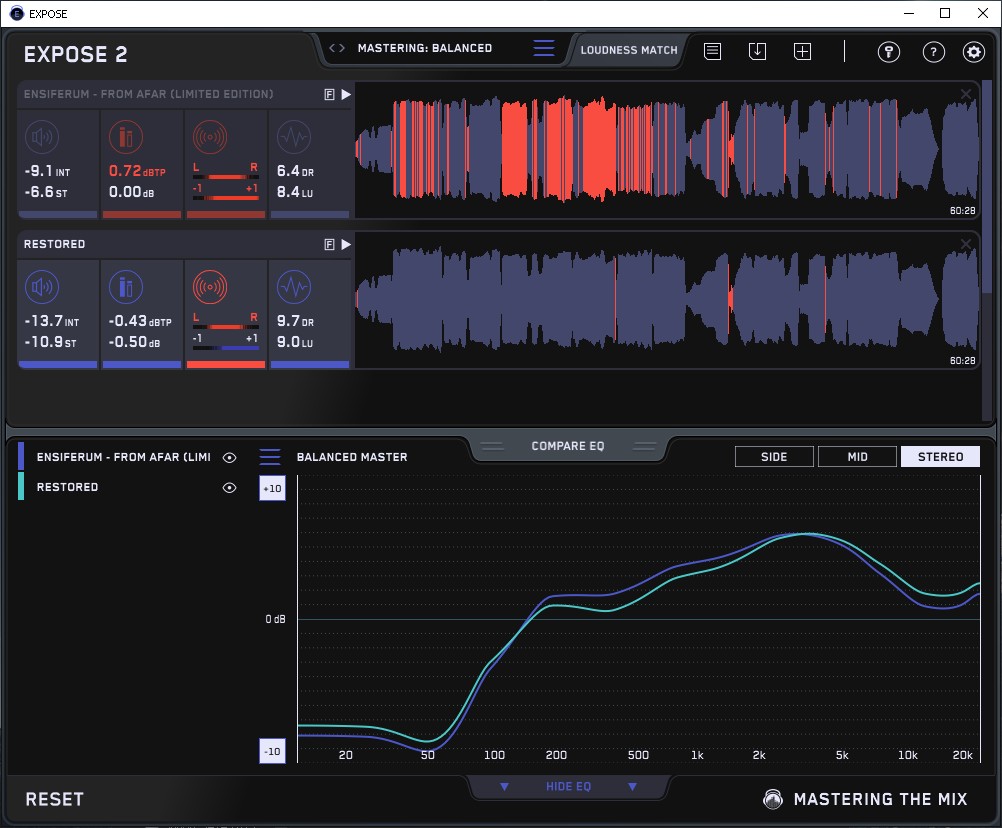Collapse the panel with Hide EQ
Screen dimensions: 1002x828
pyautogui.click(x=568, y=787)
